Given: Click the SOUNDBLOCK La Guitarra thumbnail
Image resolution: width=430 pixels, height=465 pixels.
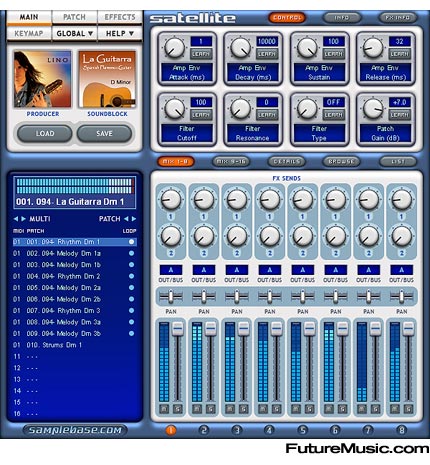Looking at the screenshot, I should tap(107, 79).
